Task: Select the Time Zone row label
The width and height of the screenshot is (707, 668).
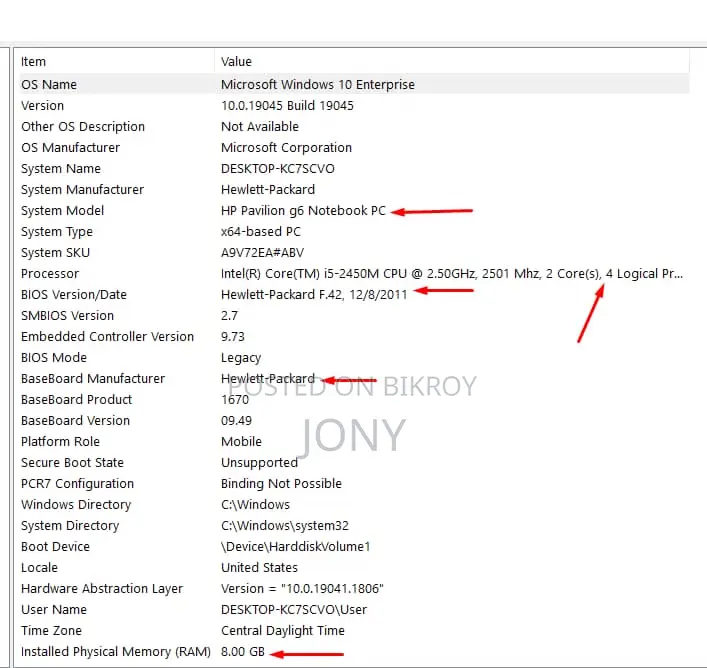Action: pyautogui.click(x=51, y=631)
